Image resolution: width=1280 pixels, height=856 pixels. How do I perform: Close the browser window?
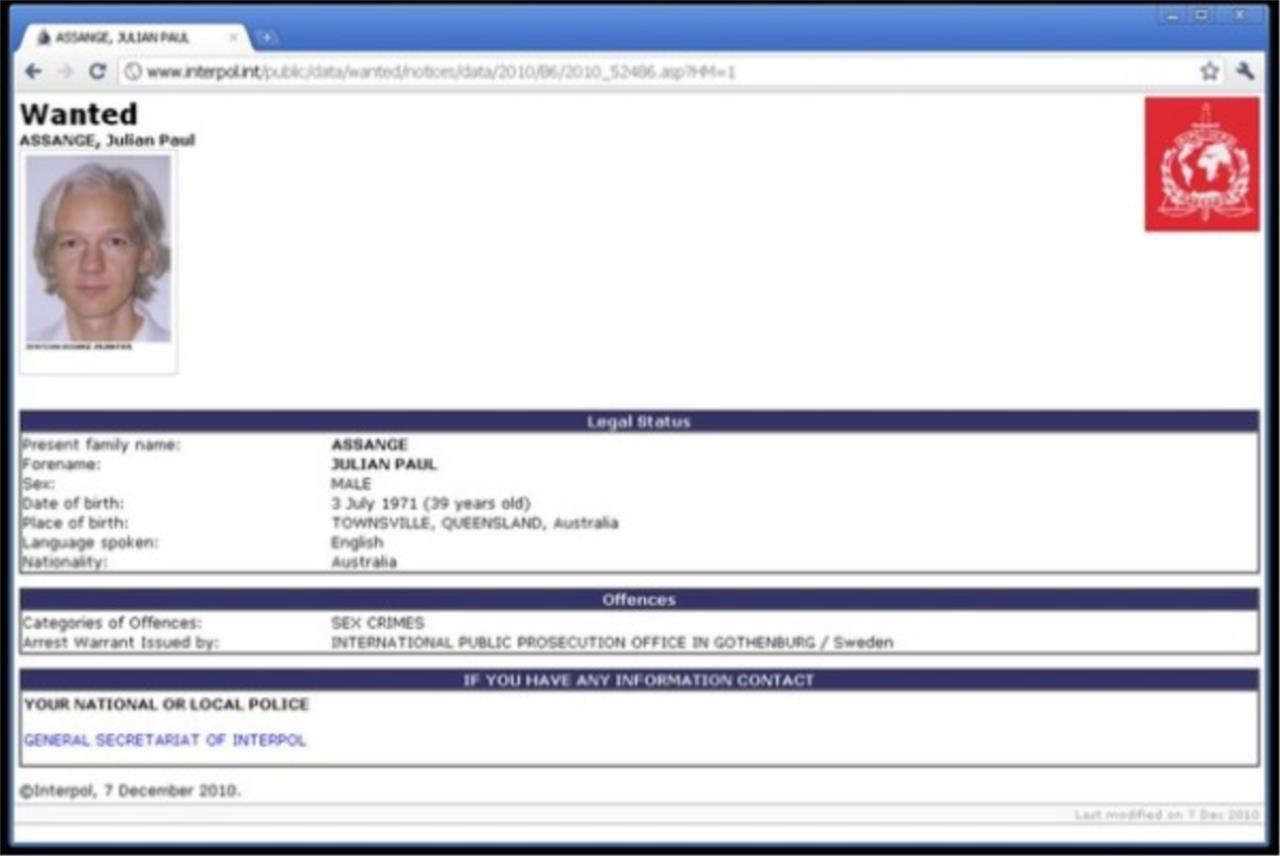1240,15
